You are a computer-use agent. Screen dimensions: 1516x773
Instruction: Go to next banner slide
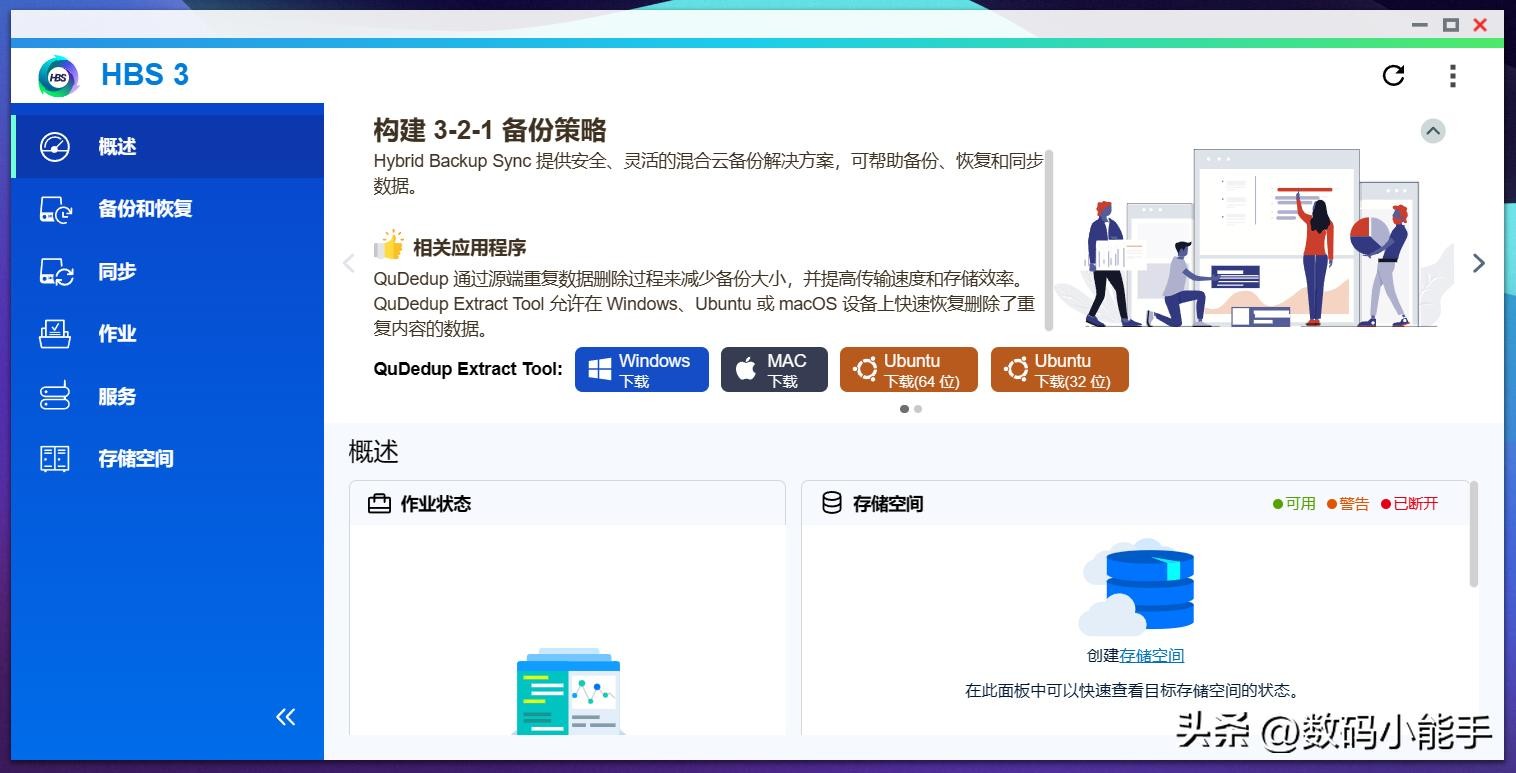coord(1478,263)
